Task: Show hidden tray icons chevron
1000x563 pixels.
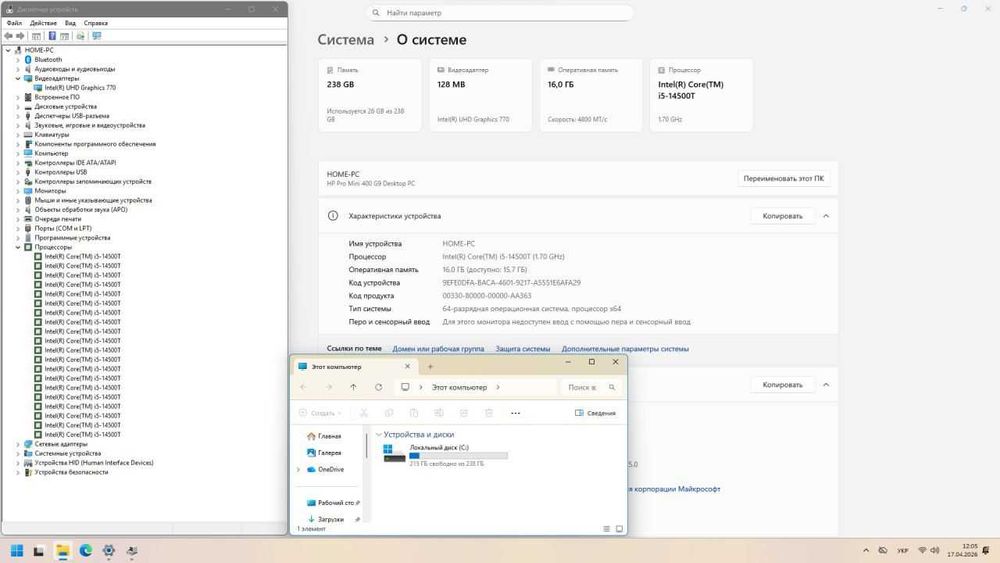Action: (x=865, y=550)
